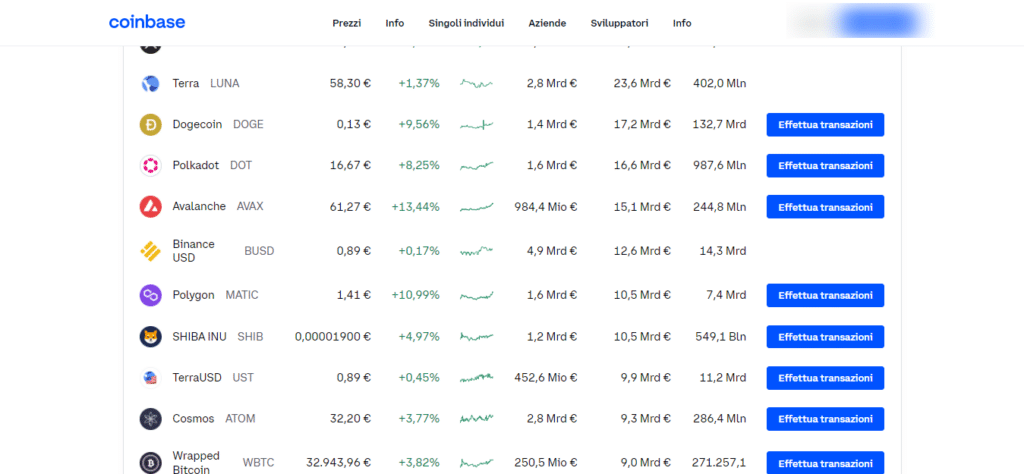Select the SHIBA INU price 0,00001900 €

pyautogui.click(x=333, y=337)
